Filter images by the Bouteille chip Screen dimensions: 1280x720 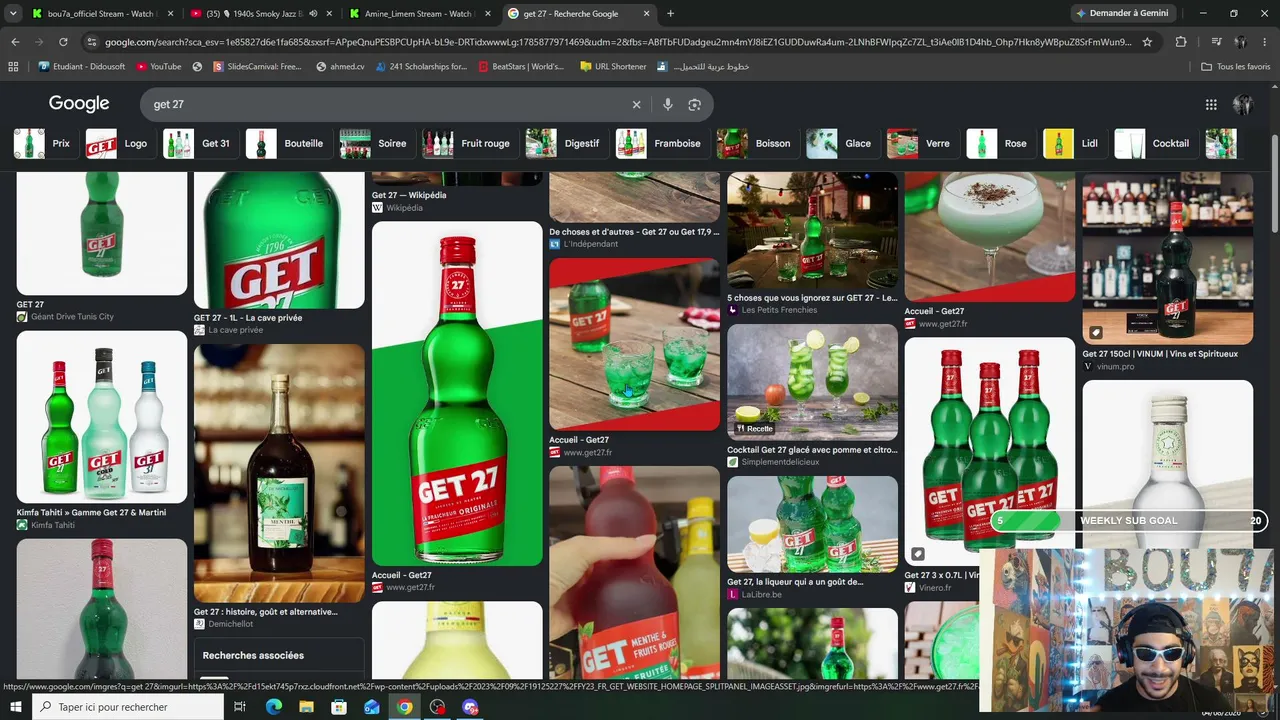[x=286, y=143]
